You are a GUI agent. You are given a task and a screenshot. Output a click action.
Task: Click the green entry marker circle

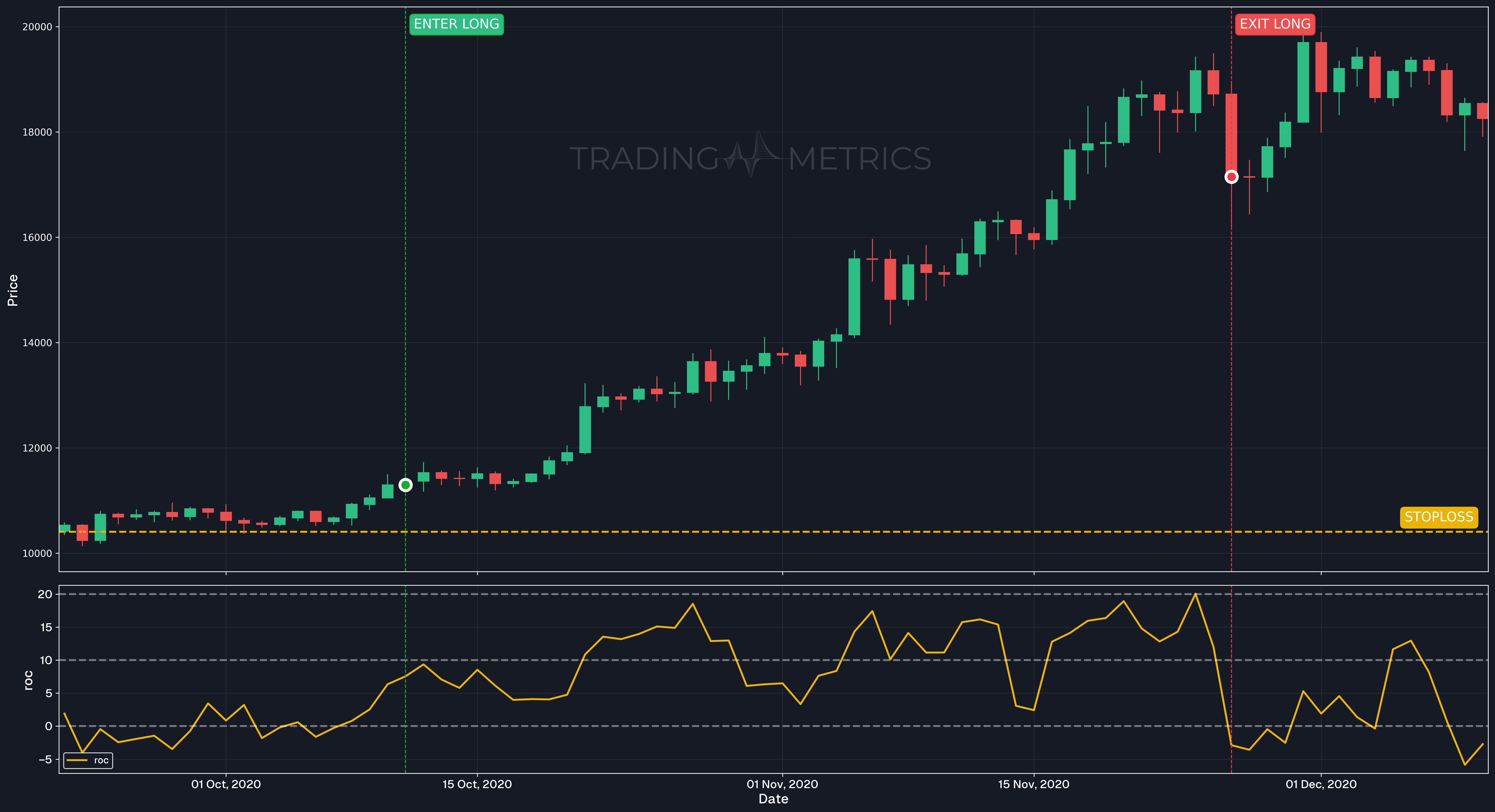pos(406,485)
